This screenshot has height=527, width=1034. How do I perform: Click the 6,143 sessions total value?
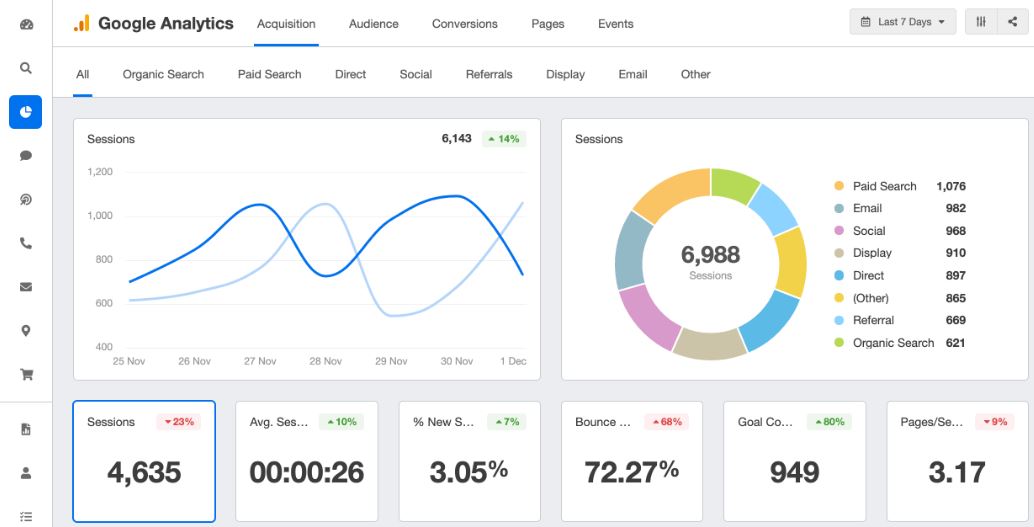click(x=456, y=139)
